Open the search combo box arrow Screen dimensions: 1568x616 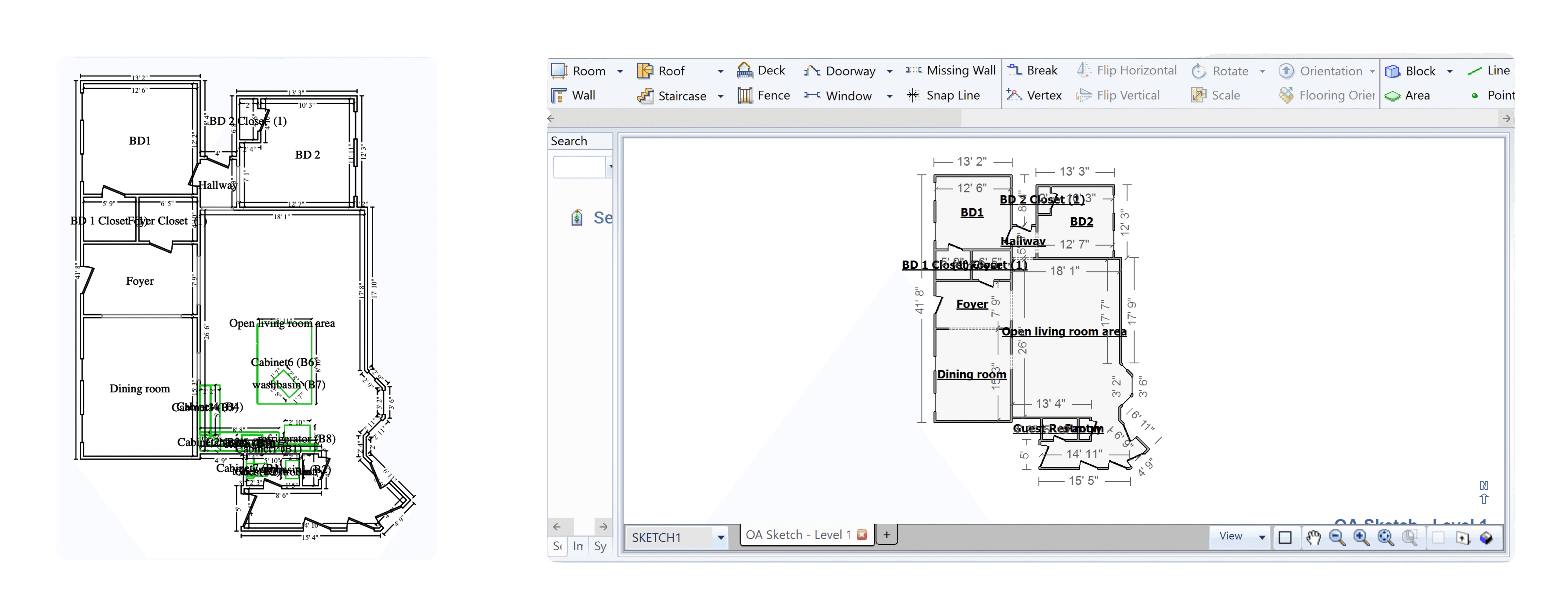click(610, 167)
